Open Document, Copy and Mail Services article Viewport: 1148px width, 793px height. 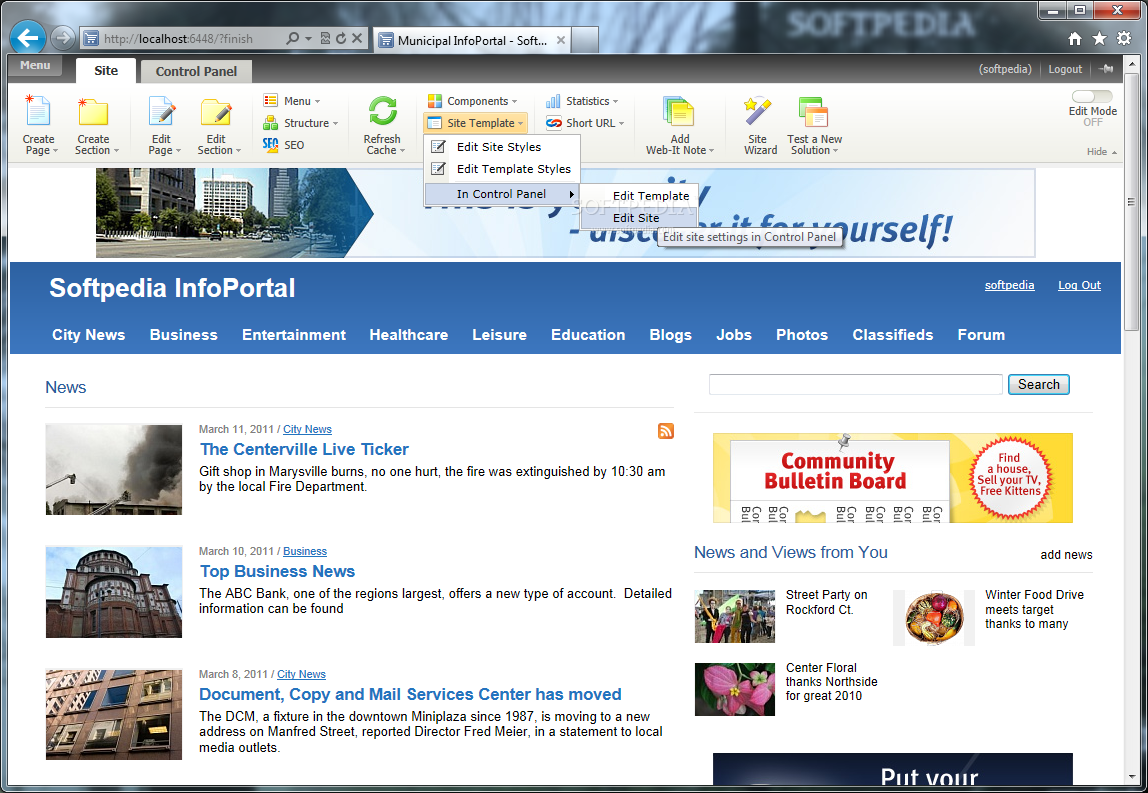410,694
